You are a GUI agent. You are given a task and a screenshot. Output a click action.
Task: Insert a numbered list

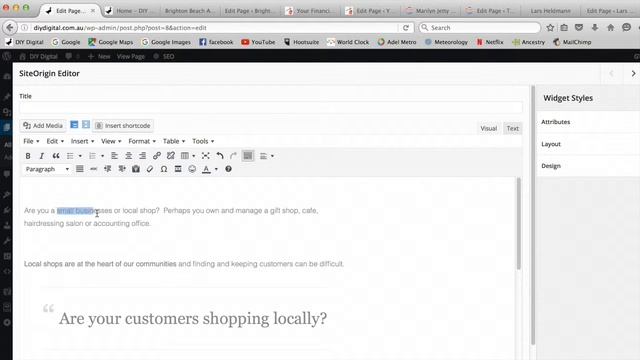(93, 156)
